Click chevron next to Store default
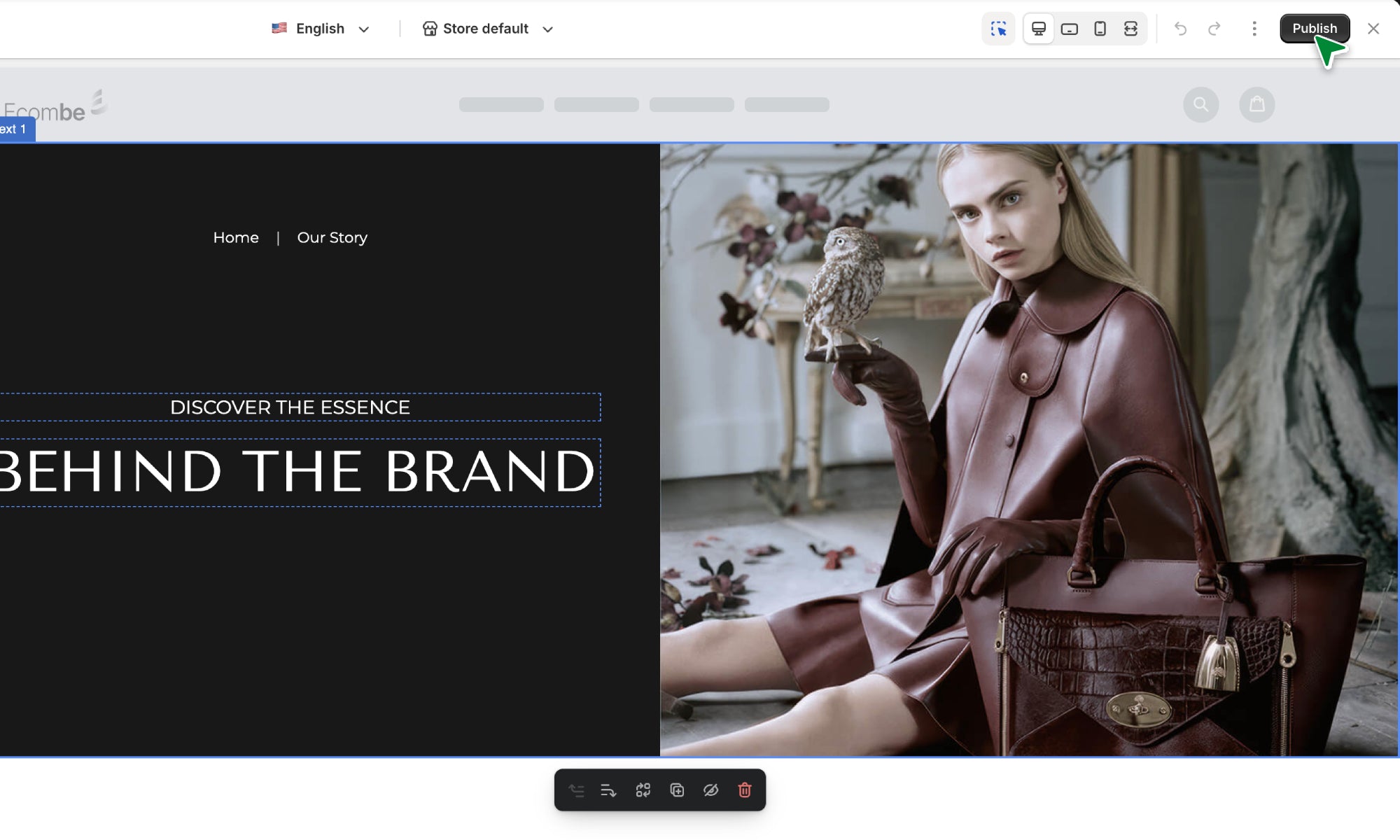 [x=548, y=29]
